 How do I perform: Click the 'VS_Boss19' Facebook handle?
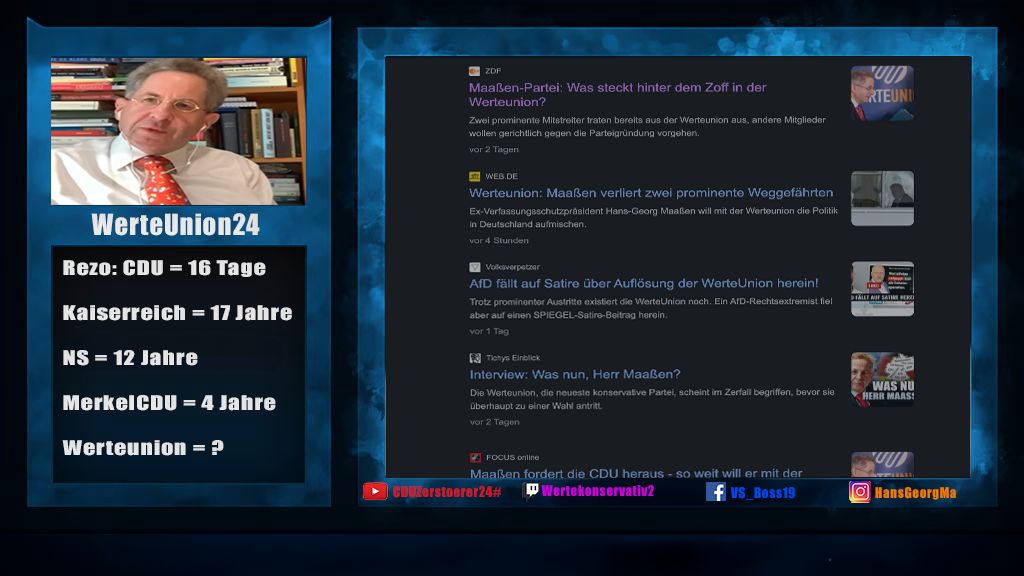tap(762, 493)
